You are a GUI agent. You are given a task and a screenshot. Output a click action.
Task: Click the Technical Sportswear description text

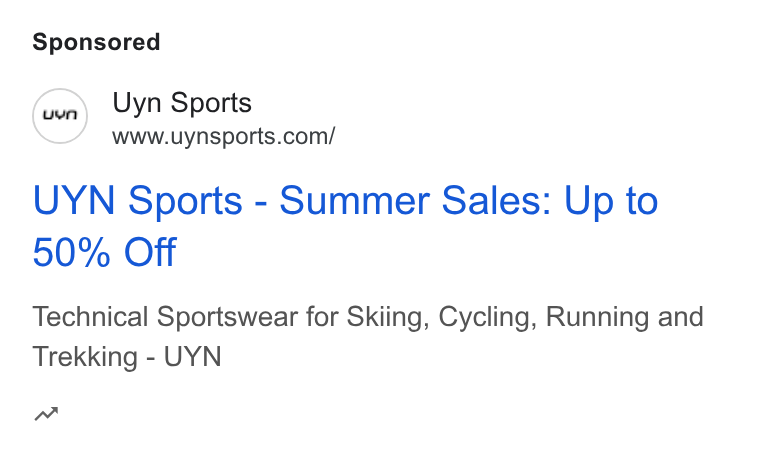[x=368, y=337]
